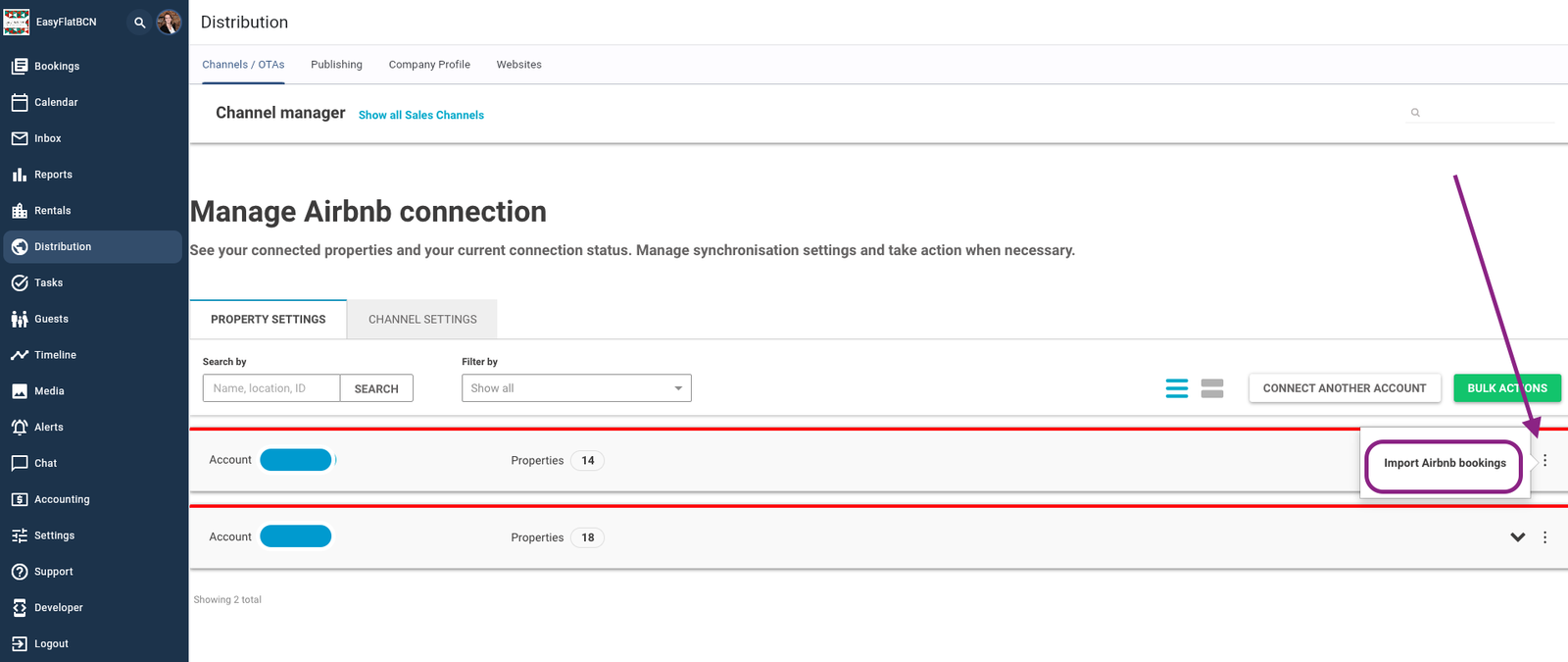The image size is (1568, 662).
Task: Open the search magnifier in sidebar header
Action: point(139,23)
